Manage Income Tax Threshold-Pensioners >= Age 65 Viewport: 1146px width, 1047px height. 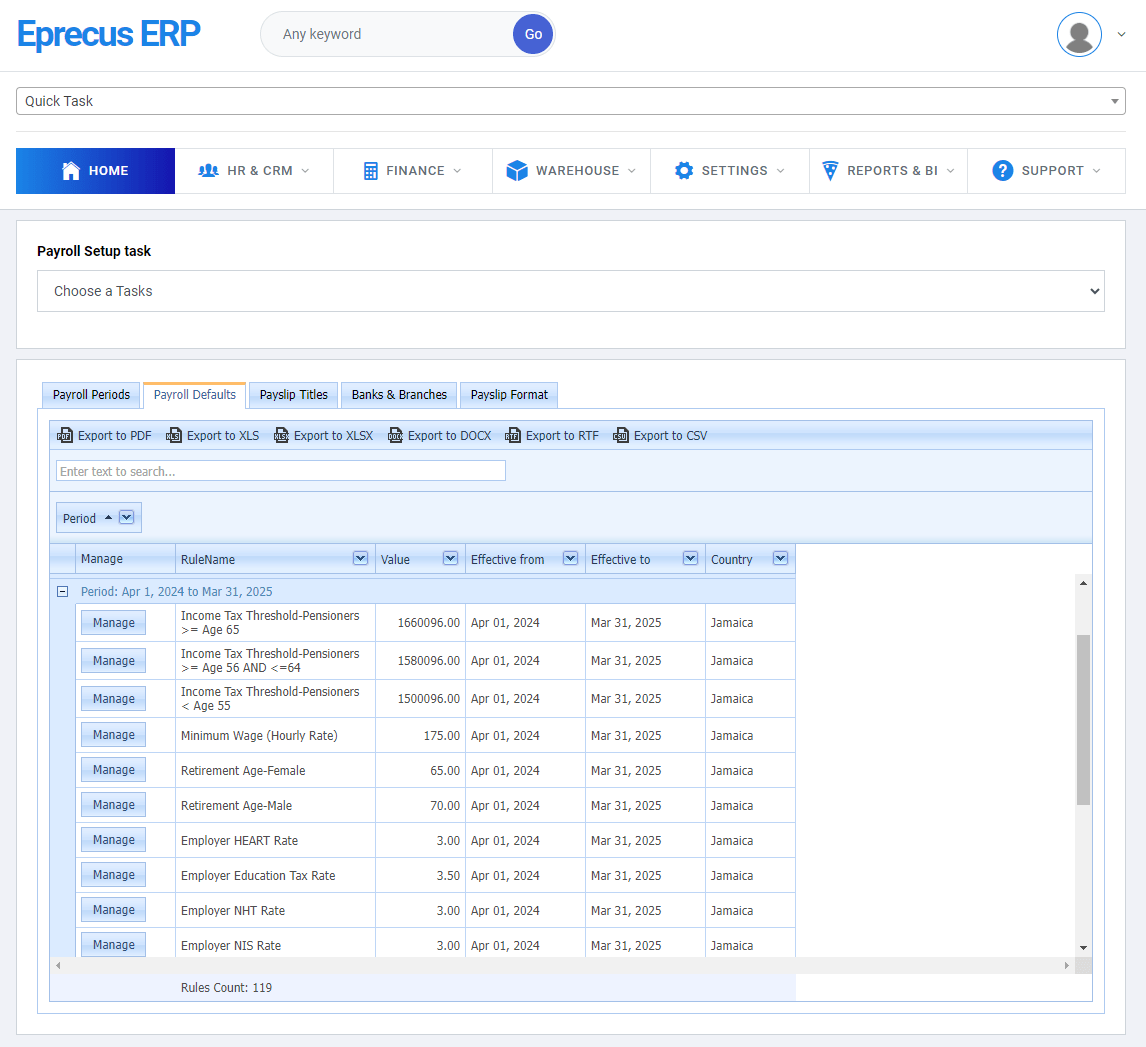coord(113,623)
